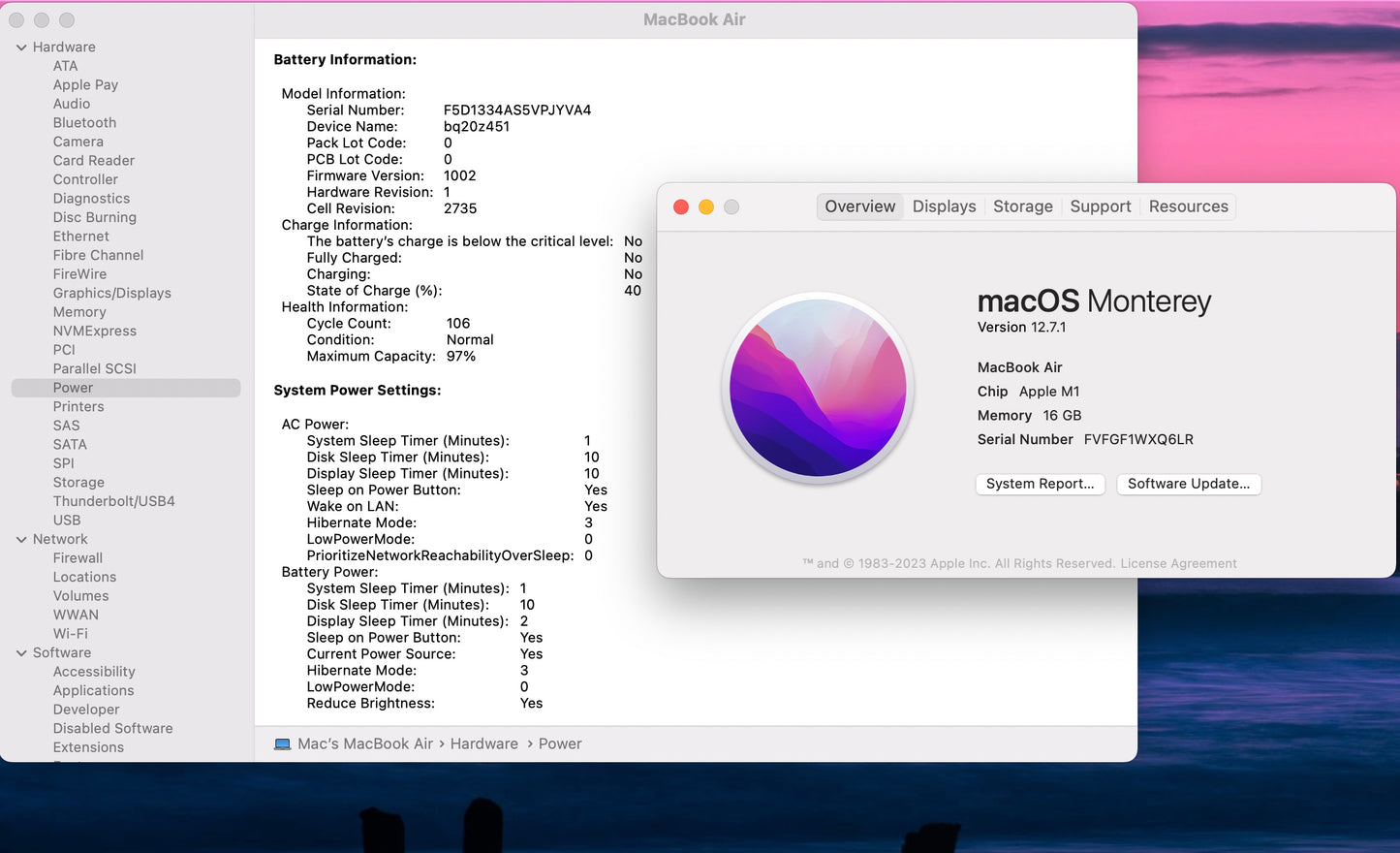Select Bluetooth in the Hardware list
1400x853 pixels.
pyautogui.click(x=84, y=123)
